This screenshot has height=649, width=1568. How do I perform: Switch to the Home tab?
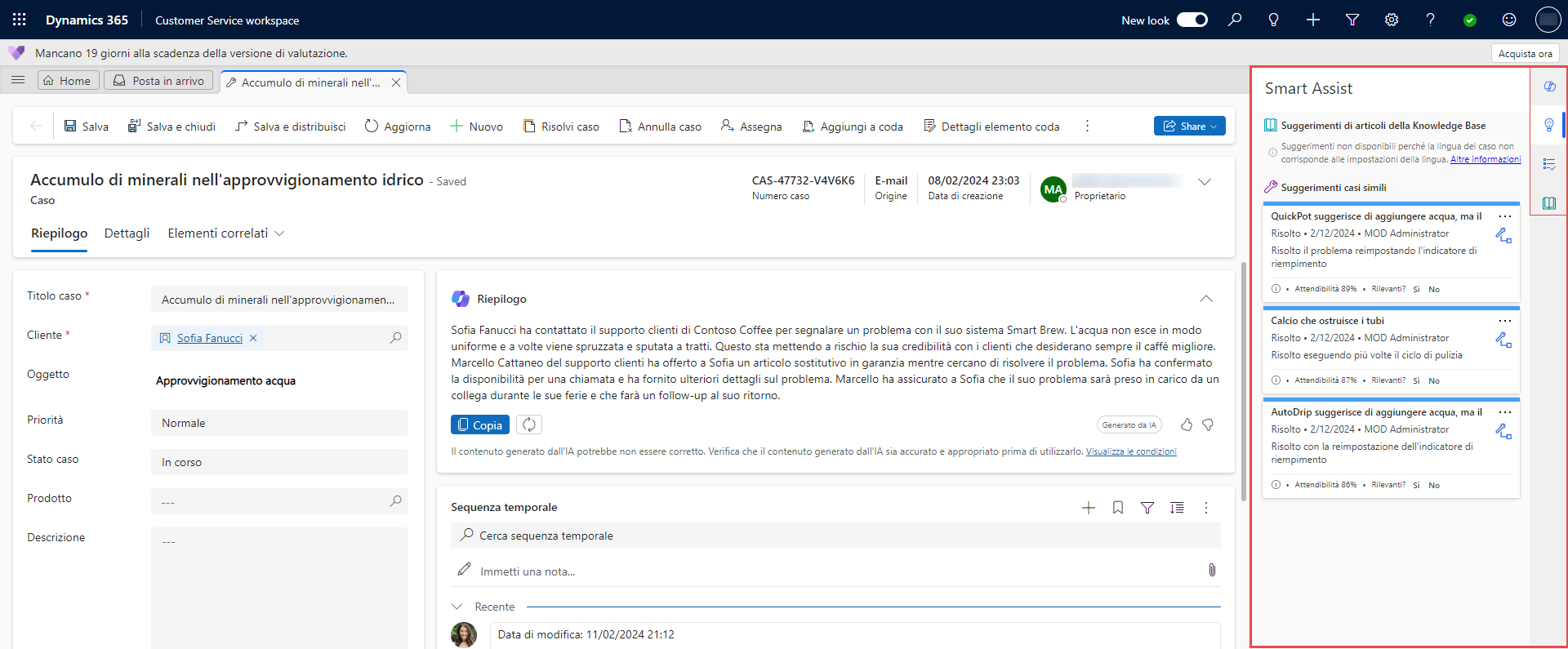pos(68,80)
